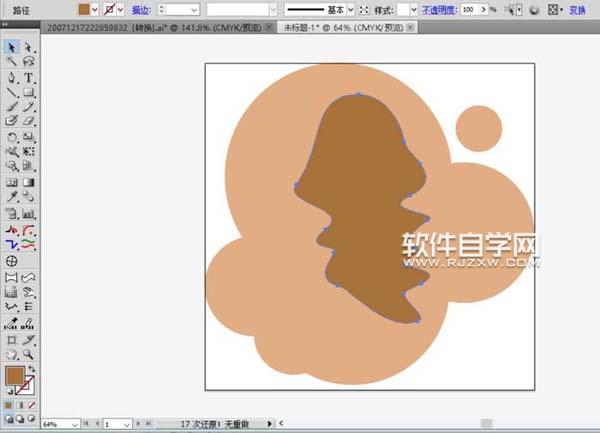The width and height of the screenshot is (600, 433).
Task: Select the Magic Wand tool
Action: pos(11,61)
